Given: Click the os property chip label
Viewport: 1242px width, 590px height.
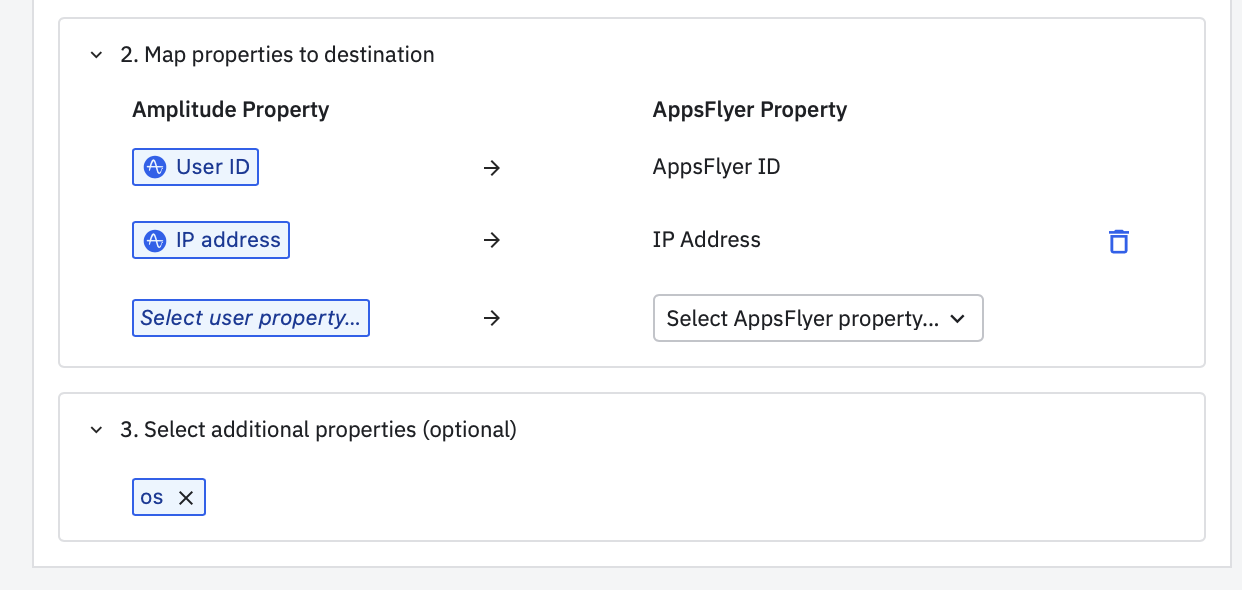Looking at the screenshot, I should click(x=152, y=497).
